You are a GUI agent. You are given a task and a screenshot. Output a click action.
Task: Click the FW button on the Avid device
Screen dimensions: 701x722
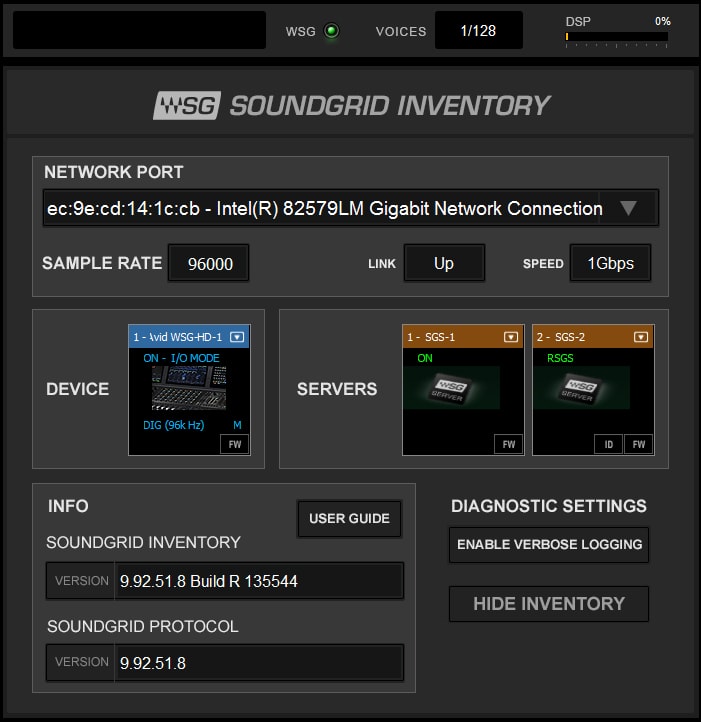click(234, 443)
